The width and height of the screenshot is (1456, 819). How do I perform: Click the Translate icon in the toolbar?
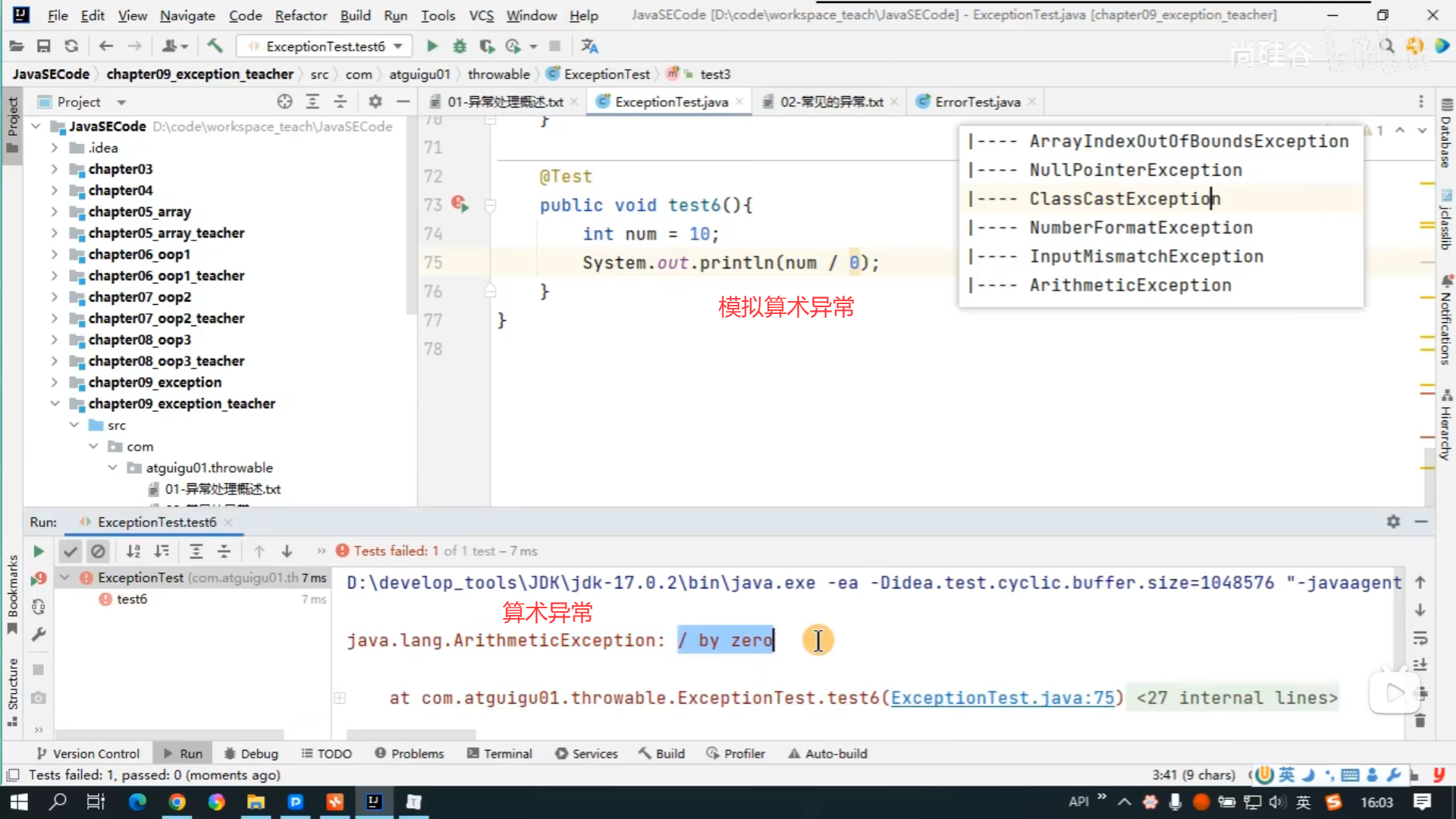(x=589, y=46)
